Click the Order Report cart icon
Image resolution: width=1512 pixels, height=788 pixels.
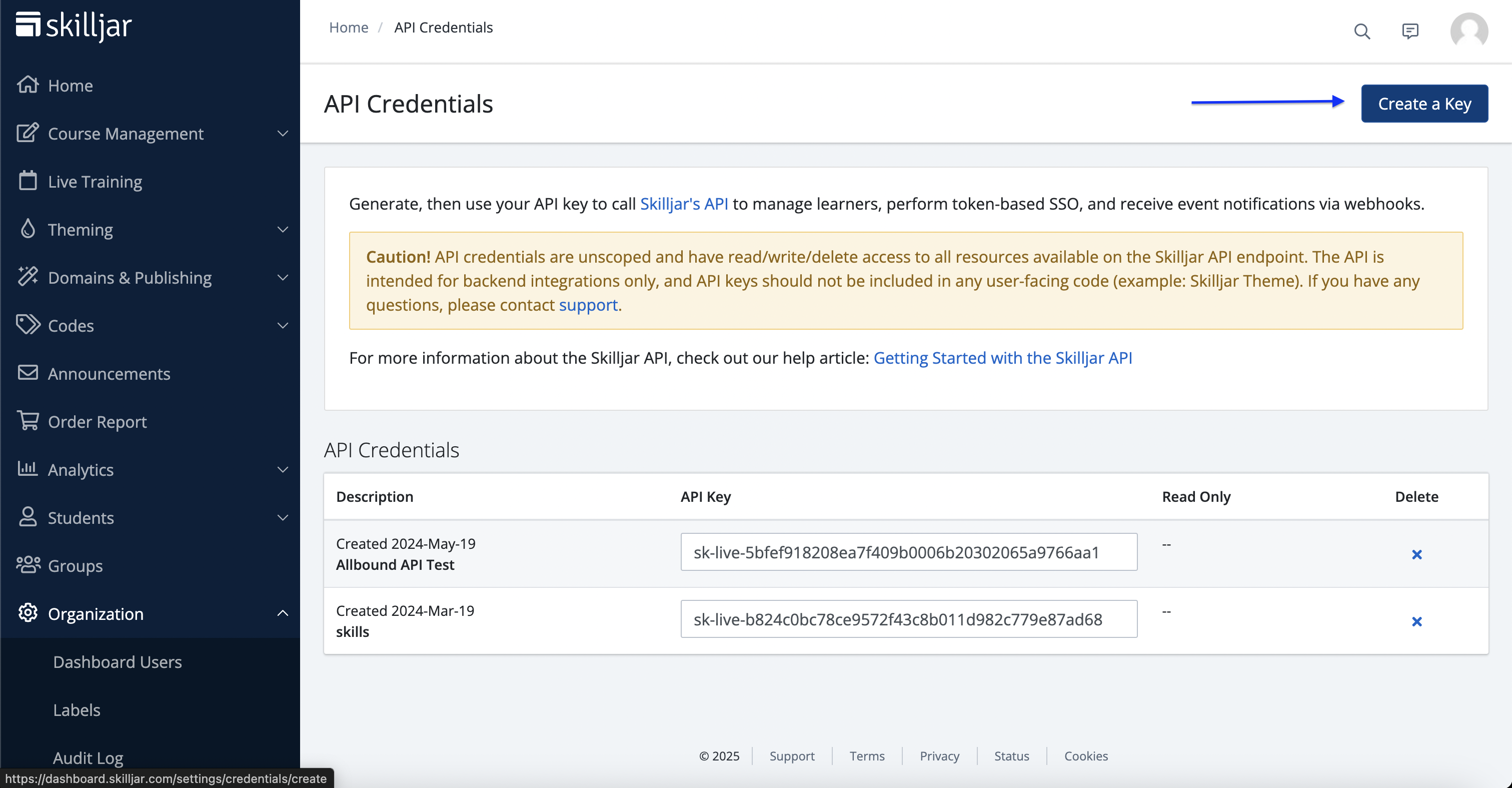tap(28, 421)
